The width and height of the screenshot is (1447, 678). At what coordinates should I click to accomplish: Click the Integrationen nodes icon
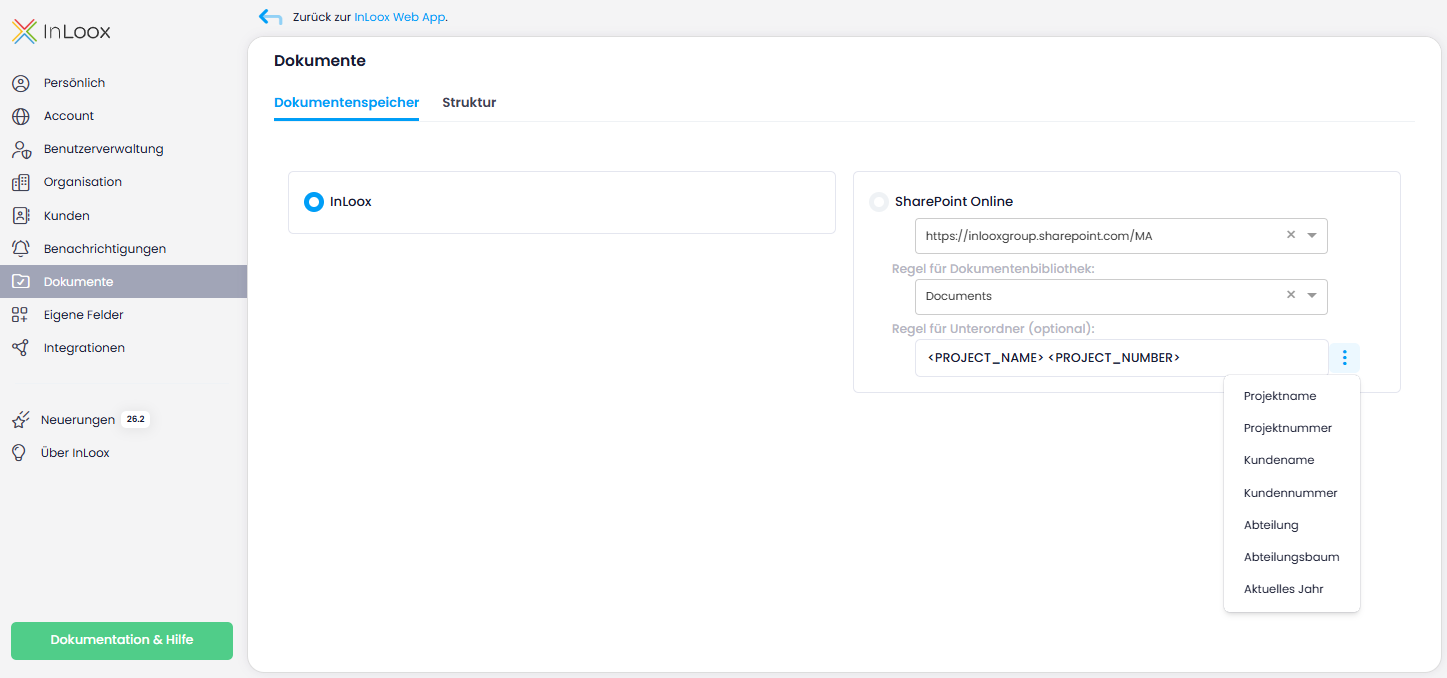[21, 348]
